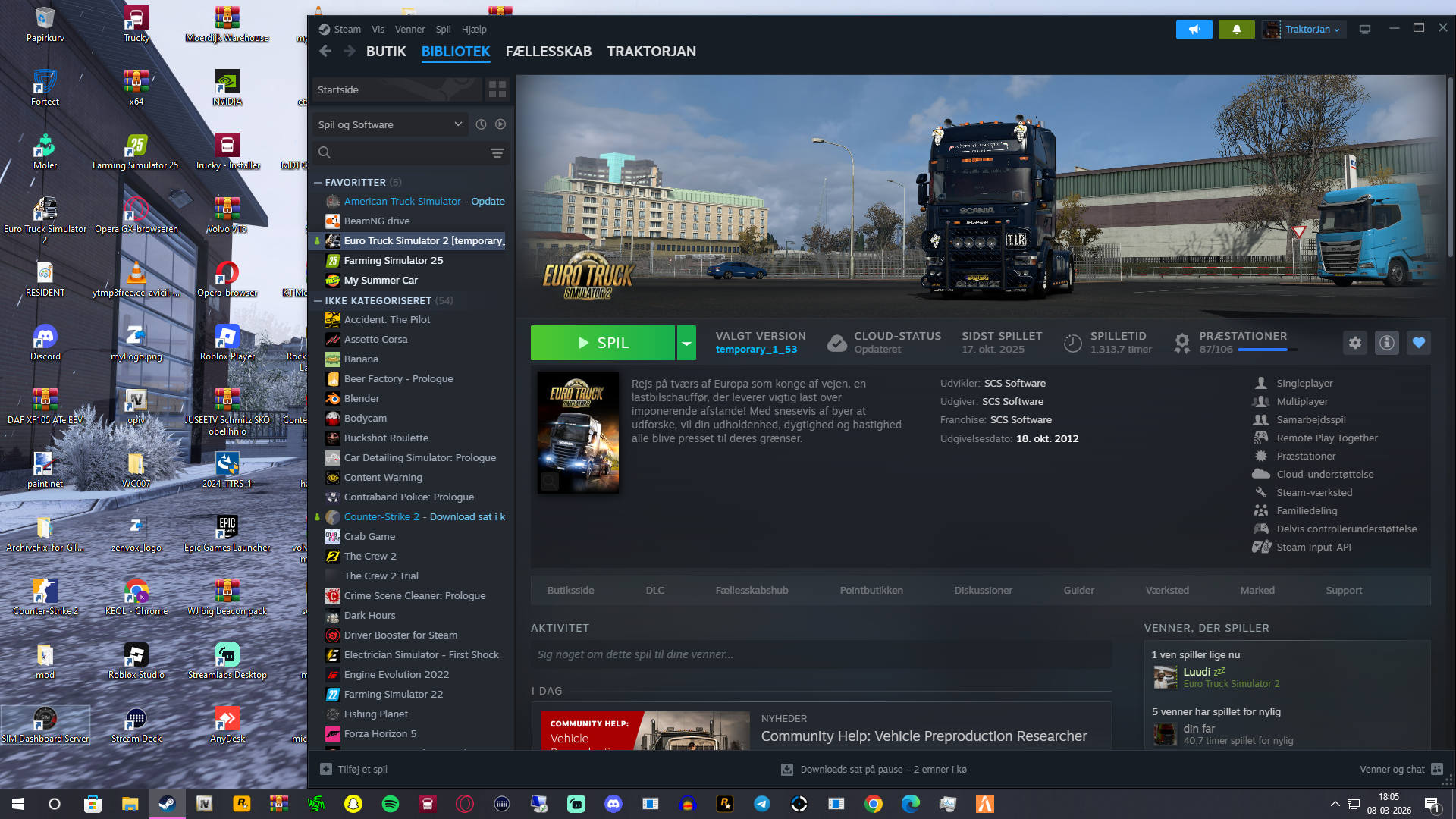This screenshot has width=1456, height=819.
Task: Collapse the FAVORITTER category
Action: pyautogui.click(x=318, y=182)
